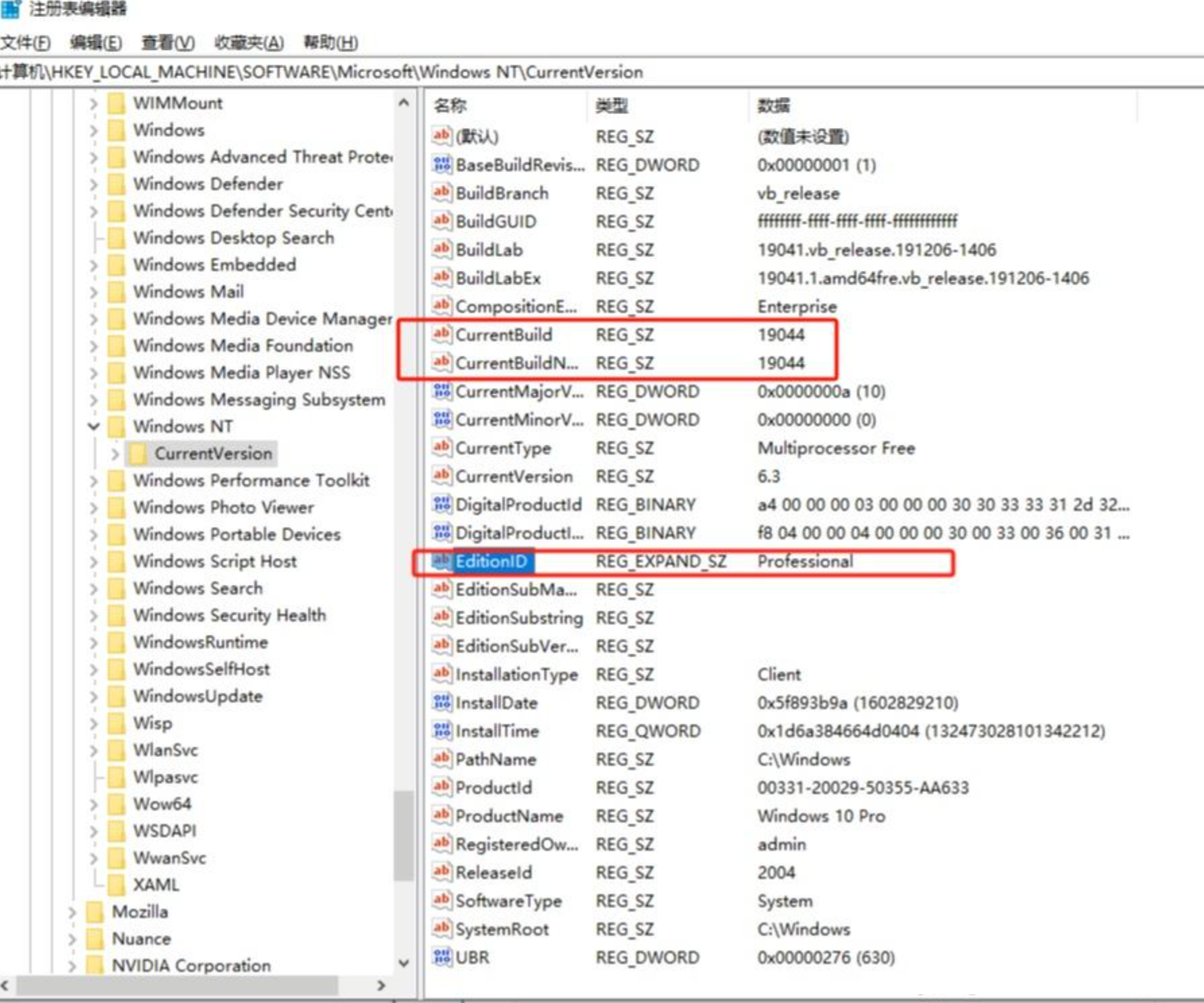Click the folder icon of WindowsUpdate key

[x=117, y=696]
